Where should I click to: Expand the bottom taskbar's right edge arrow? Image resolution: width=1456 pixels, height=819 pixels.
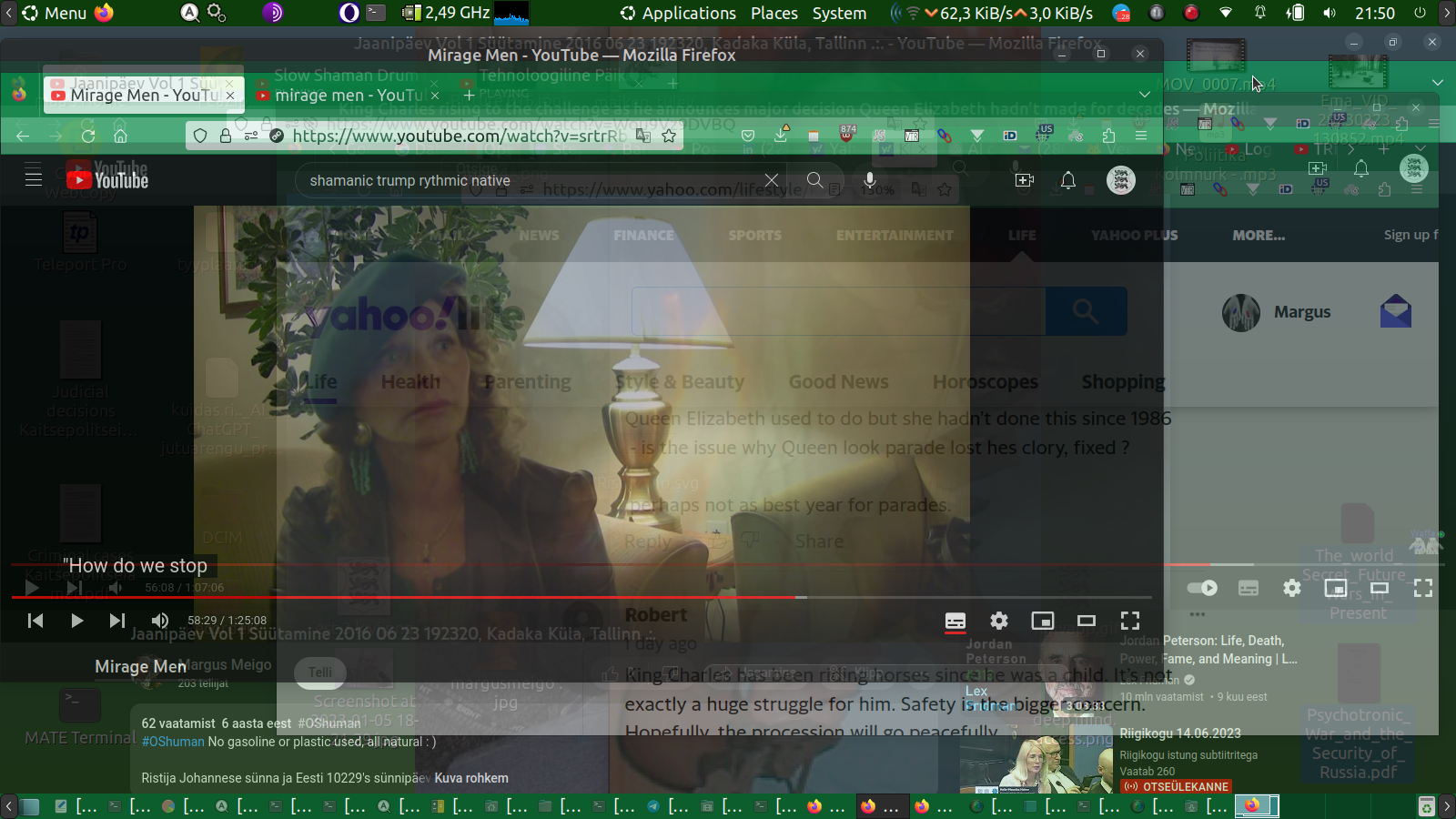(x=1447, y=806)
